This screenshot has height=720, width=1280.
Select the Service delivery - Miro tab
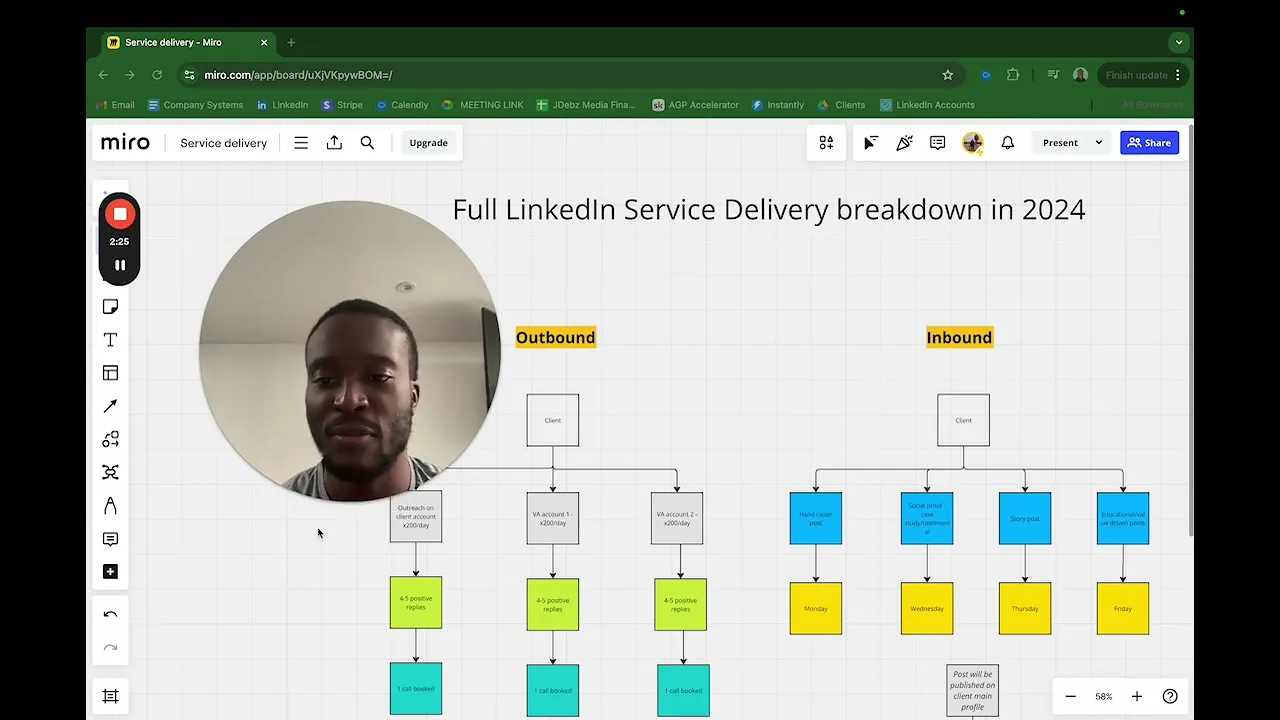coord(187,42)
